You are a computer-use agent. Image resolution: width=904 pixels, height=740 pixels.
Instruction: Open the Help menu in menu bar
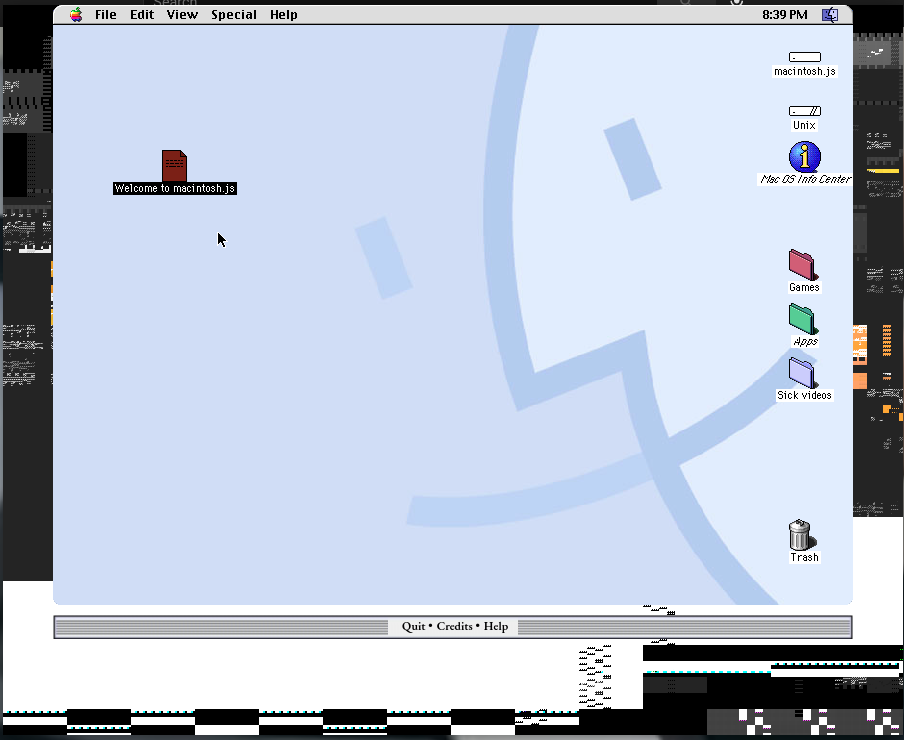tap(284, 14)
